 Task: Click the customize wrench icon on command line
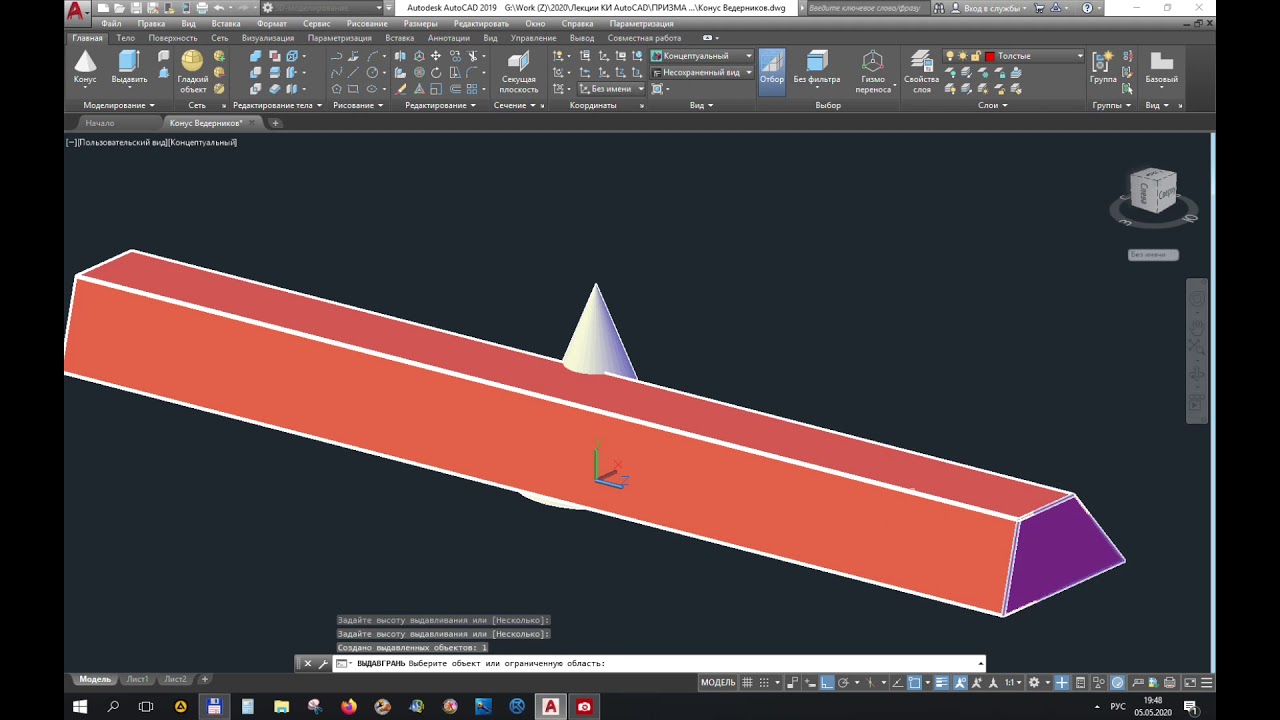click(x=323, y=663)
